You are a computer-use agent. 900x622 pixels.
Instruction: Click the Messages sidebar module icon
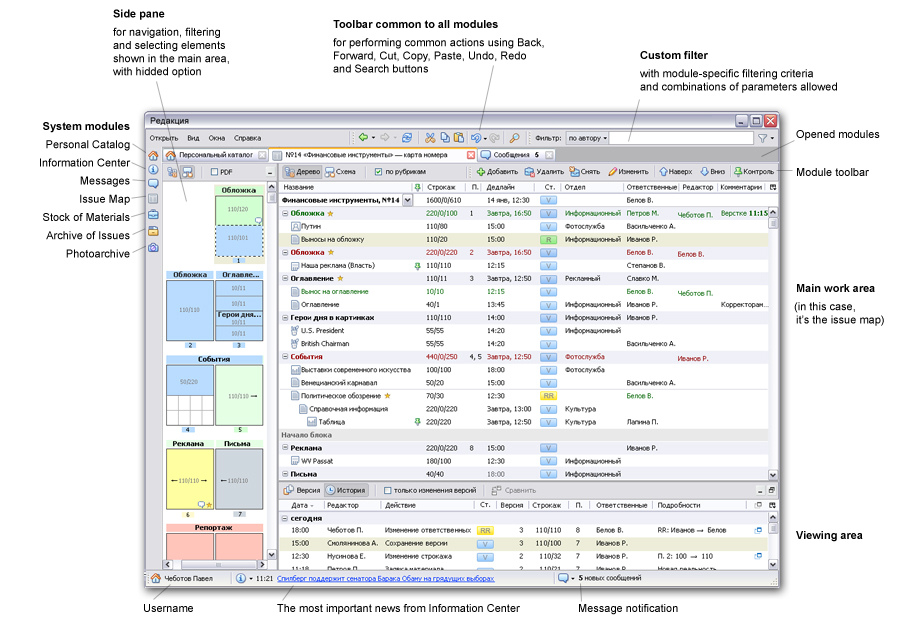pos(153,184)
